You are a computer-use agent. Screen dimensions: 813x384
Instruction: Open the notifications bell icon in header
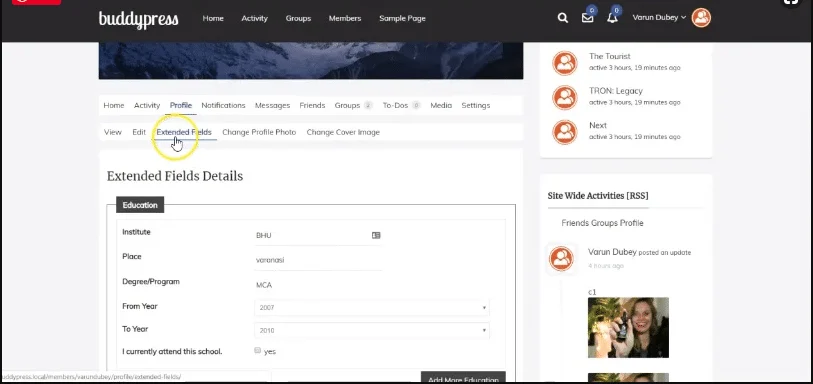click(612, 18)
